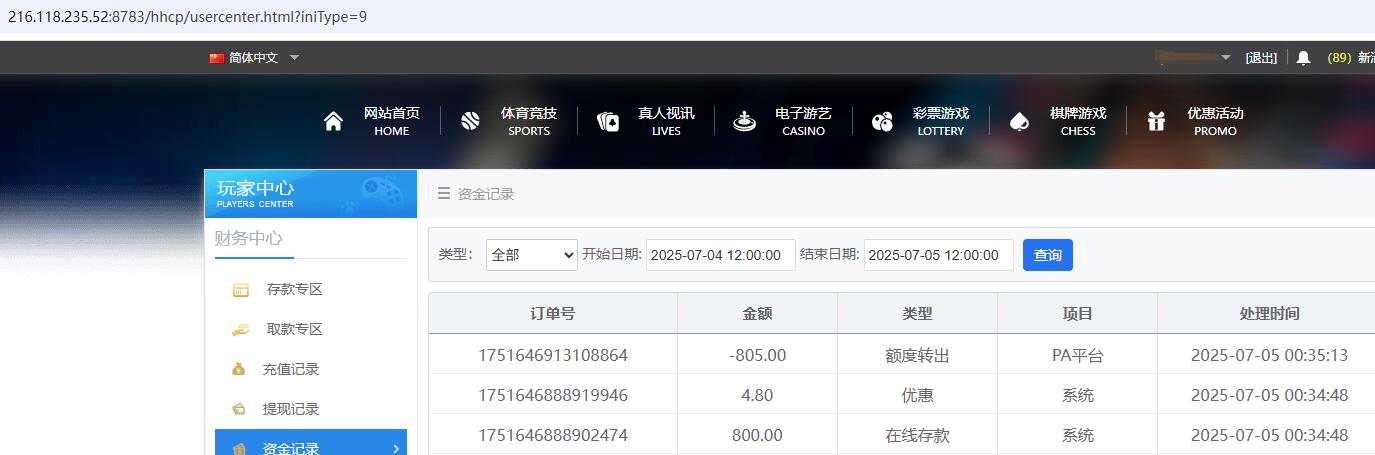
Task: Click the 800.00 amount cell
Action: [x=757, y=435]
